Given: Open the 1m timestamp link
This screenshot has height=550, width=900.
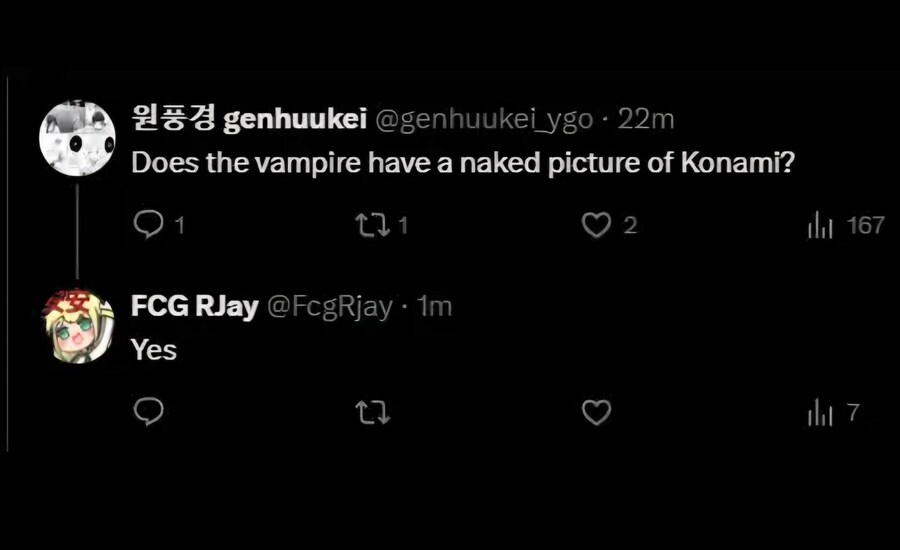Looking at the screenshot, I should click(435, 307).
